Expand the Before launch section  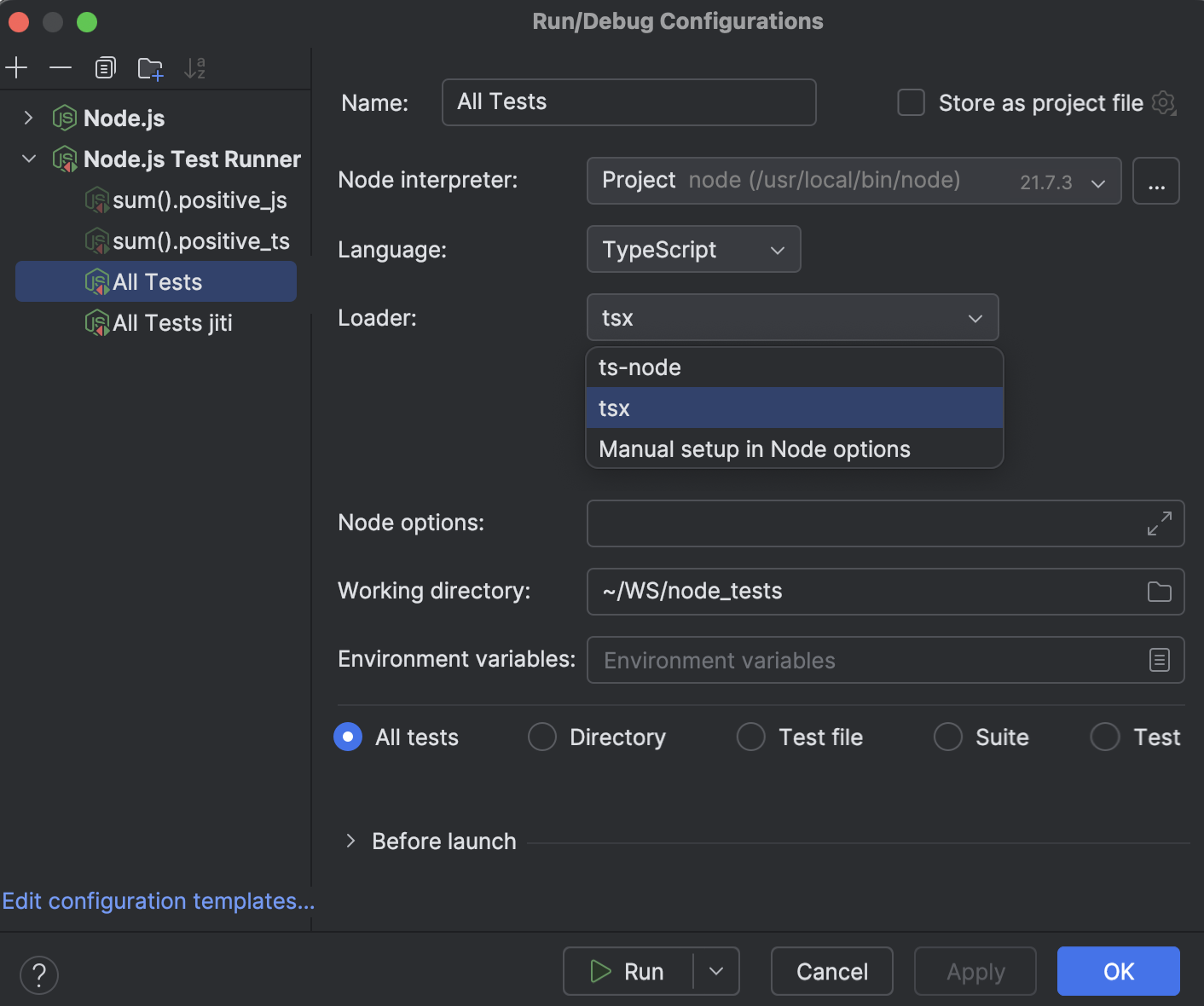[x=350, y=841]
